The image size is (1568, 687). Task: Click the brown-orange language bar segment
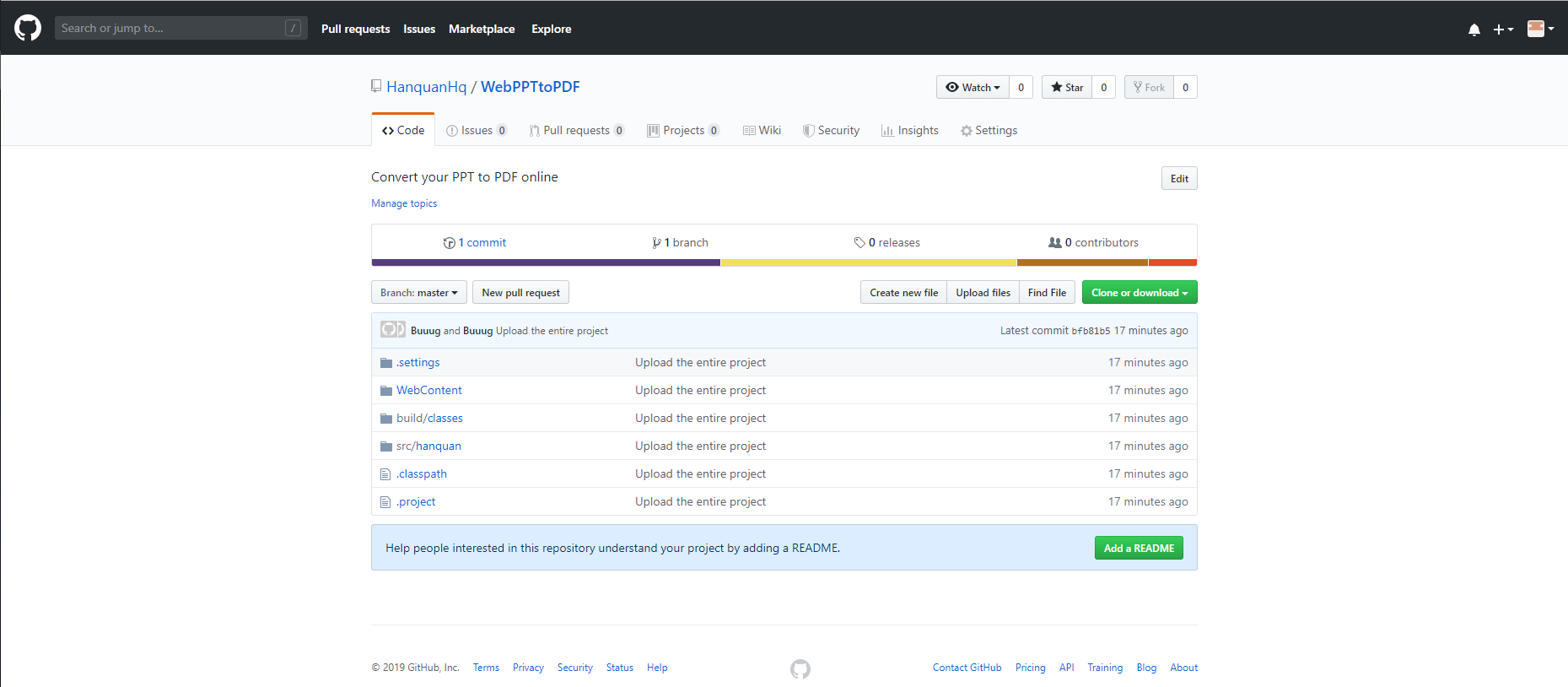(1083, 262)
